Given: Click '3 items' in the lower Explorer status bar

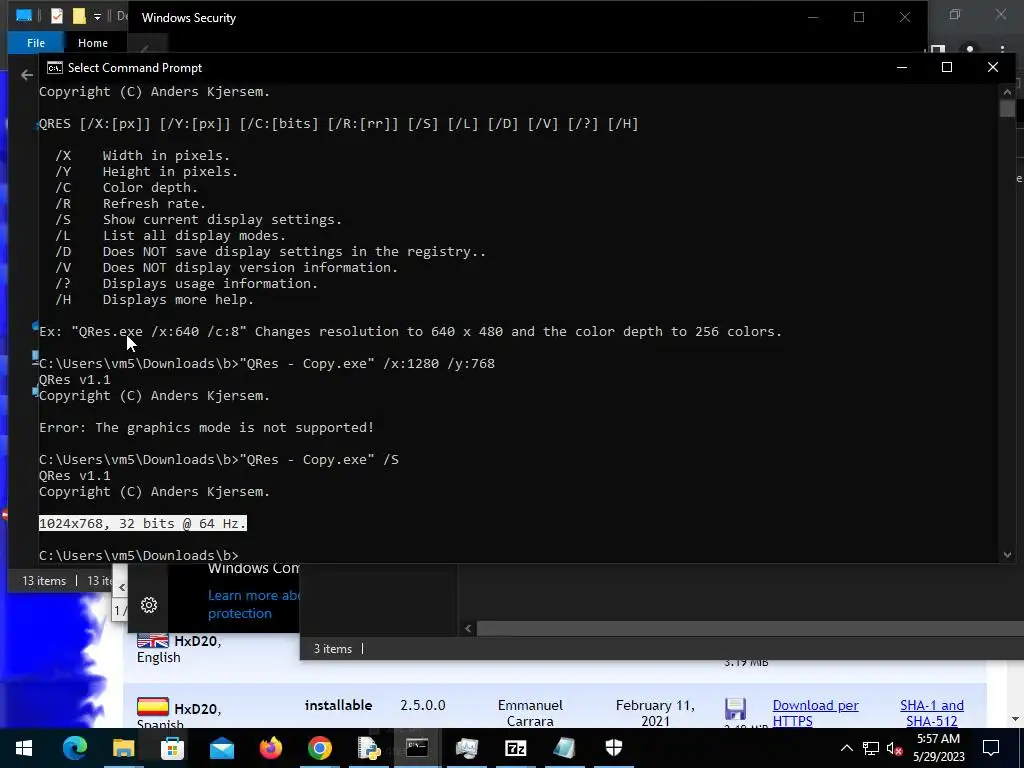Looking at the screenshot, I should [x=332, y=648].
